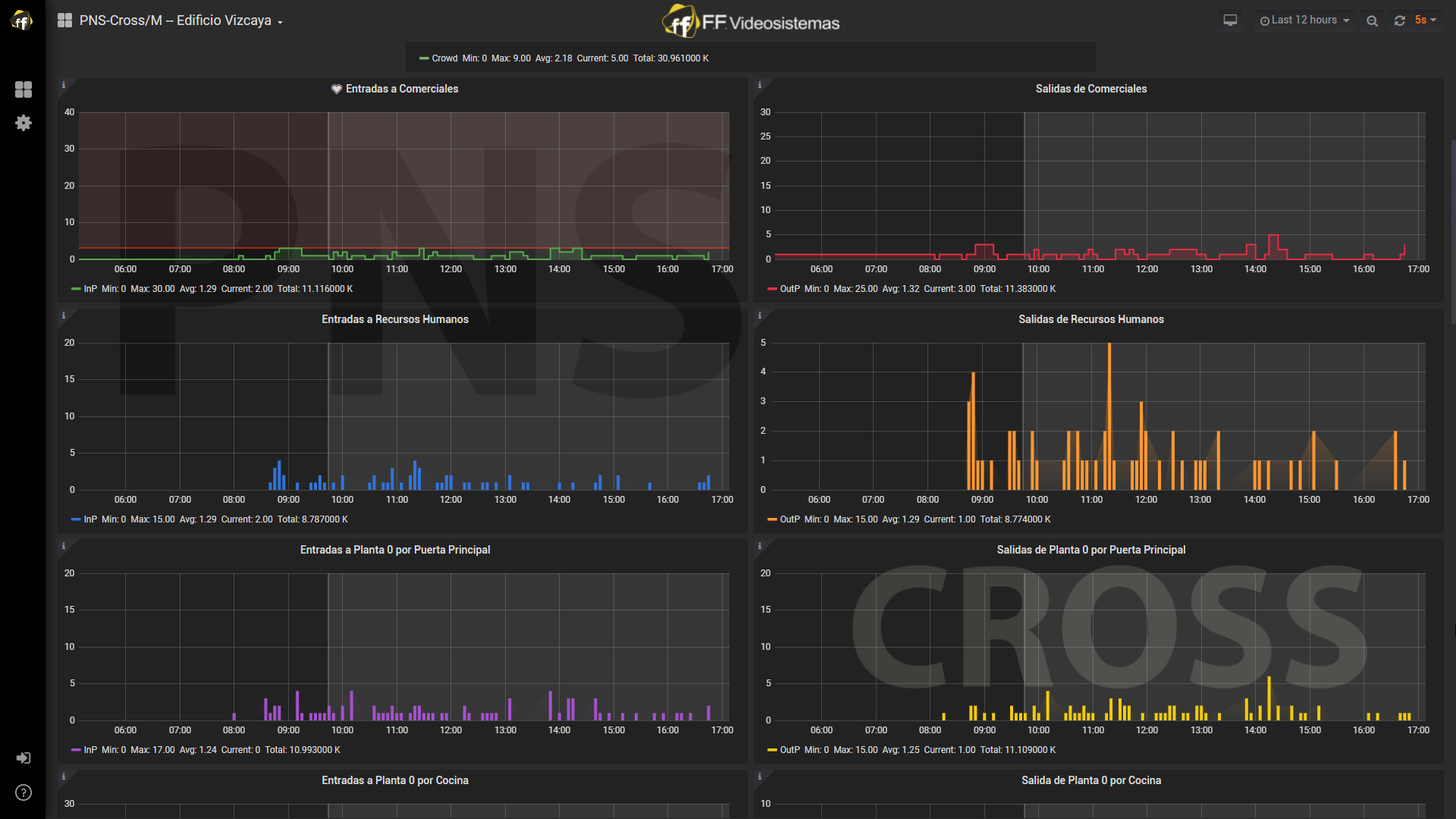Toggle InP series in Entradas a Comerciales legend
This screenshot has width=1456, height=819.
point(90,289)
